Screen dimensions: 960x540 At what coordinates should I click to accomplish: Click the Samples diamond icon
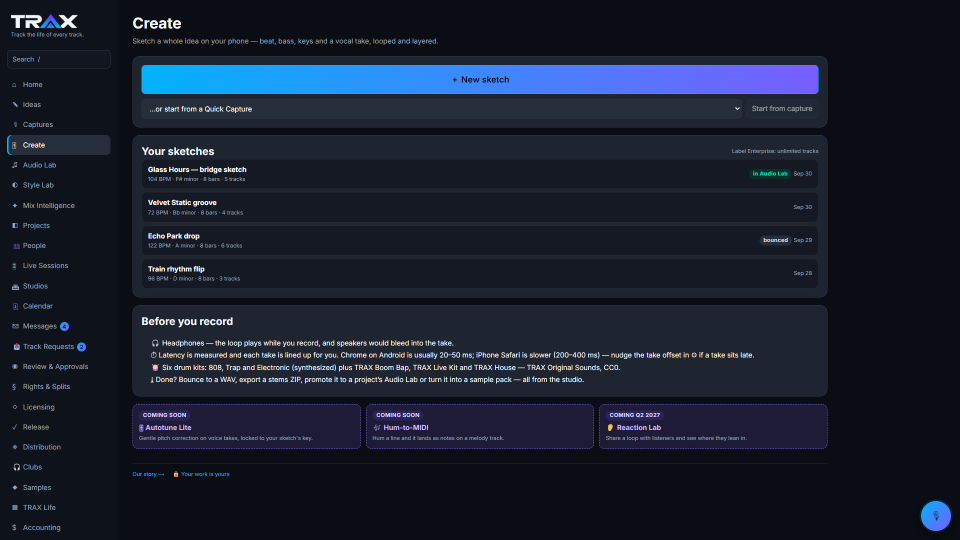pos(15,487)
